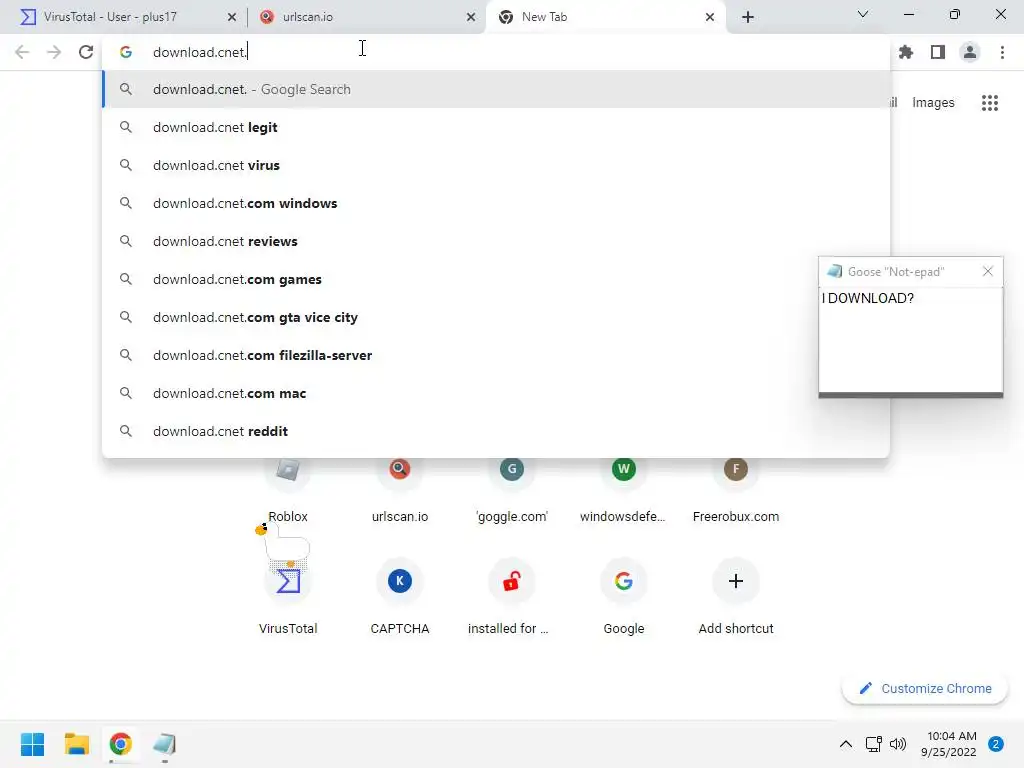Screen dimensions: 1024x768
Task: Open the Extensions puzzle icon
Action: coord(905,52)
